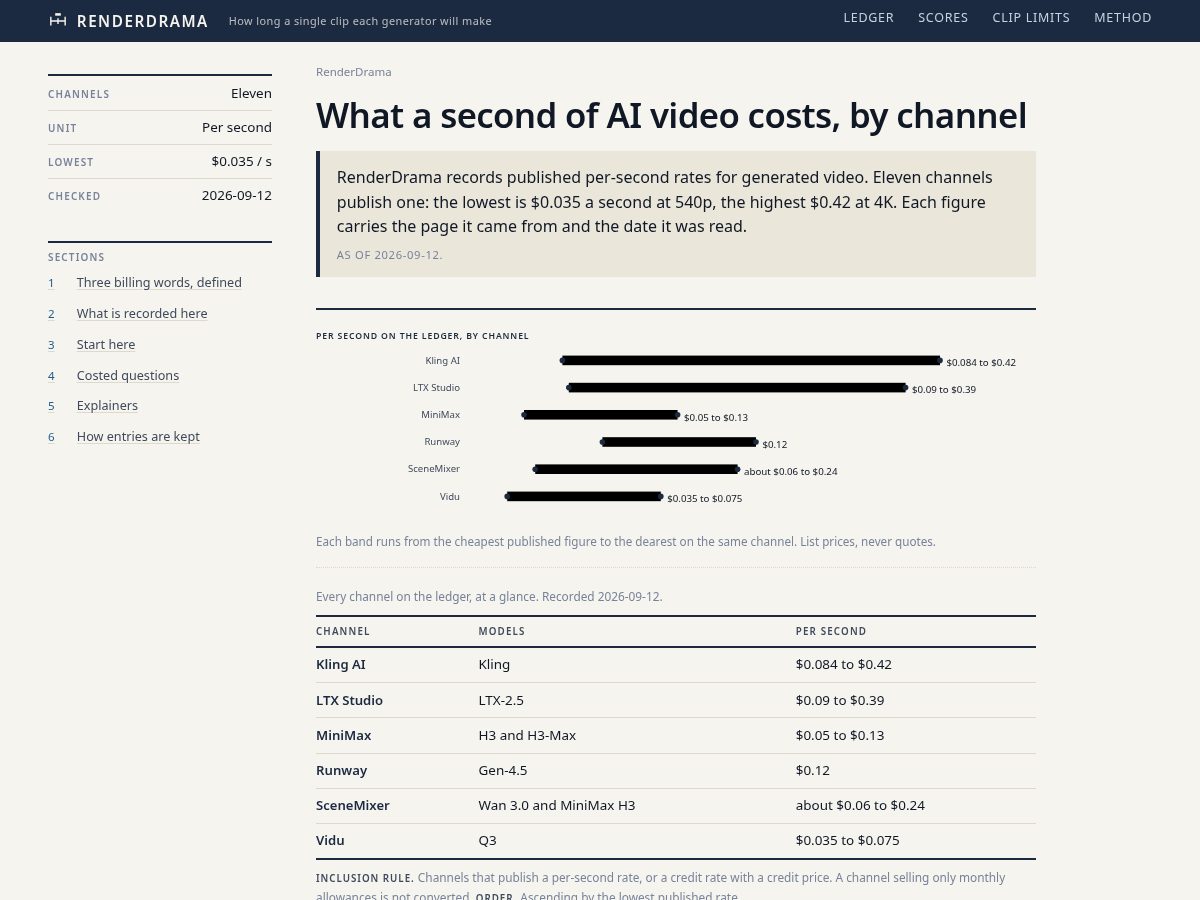Jump to Costed questions section
This screenshot has height=900, width=1200.
(128, 376)
